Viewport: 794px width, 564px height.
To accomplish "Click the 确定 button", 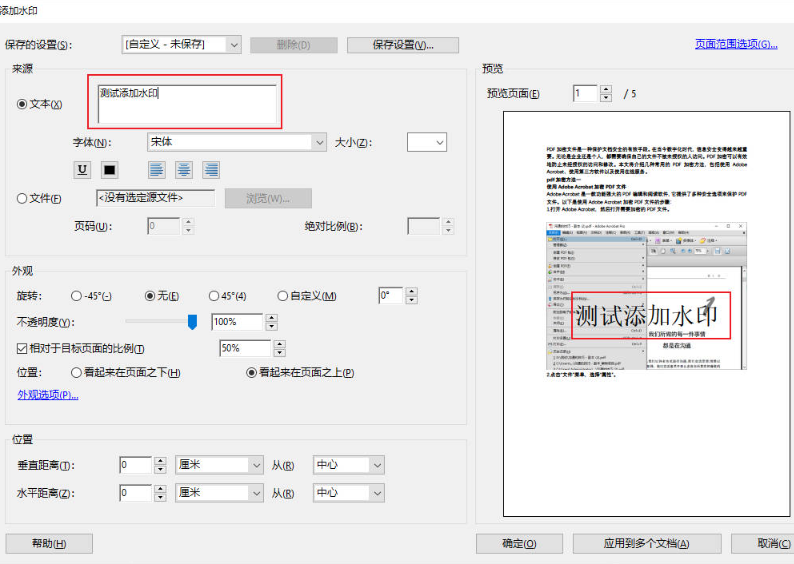I will point(519,544).
